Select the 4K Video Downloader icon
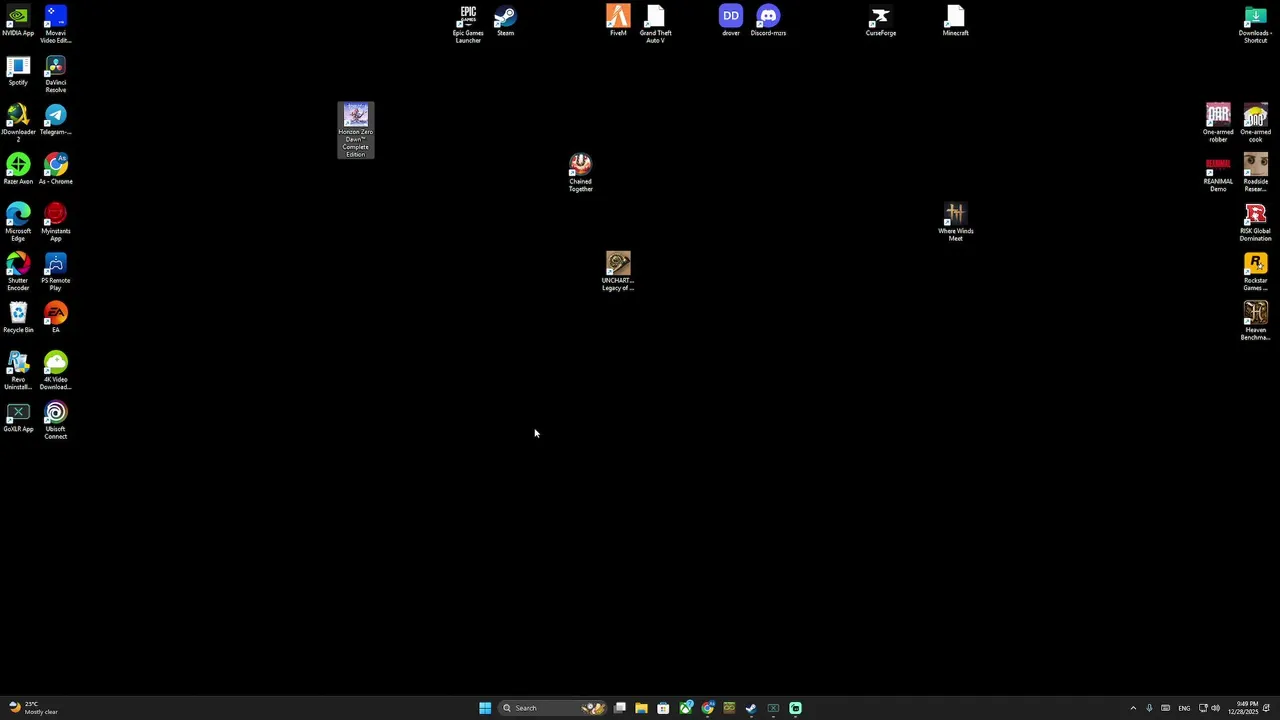Image resolution: width=1280 pixels, height=720 pixels. pyautogui.click(x=55, y=371)
